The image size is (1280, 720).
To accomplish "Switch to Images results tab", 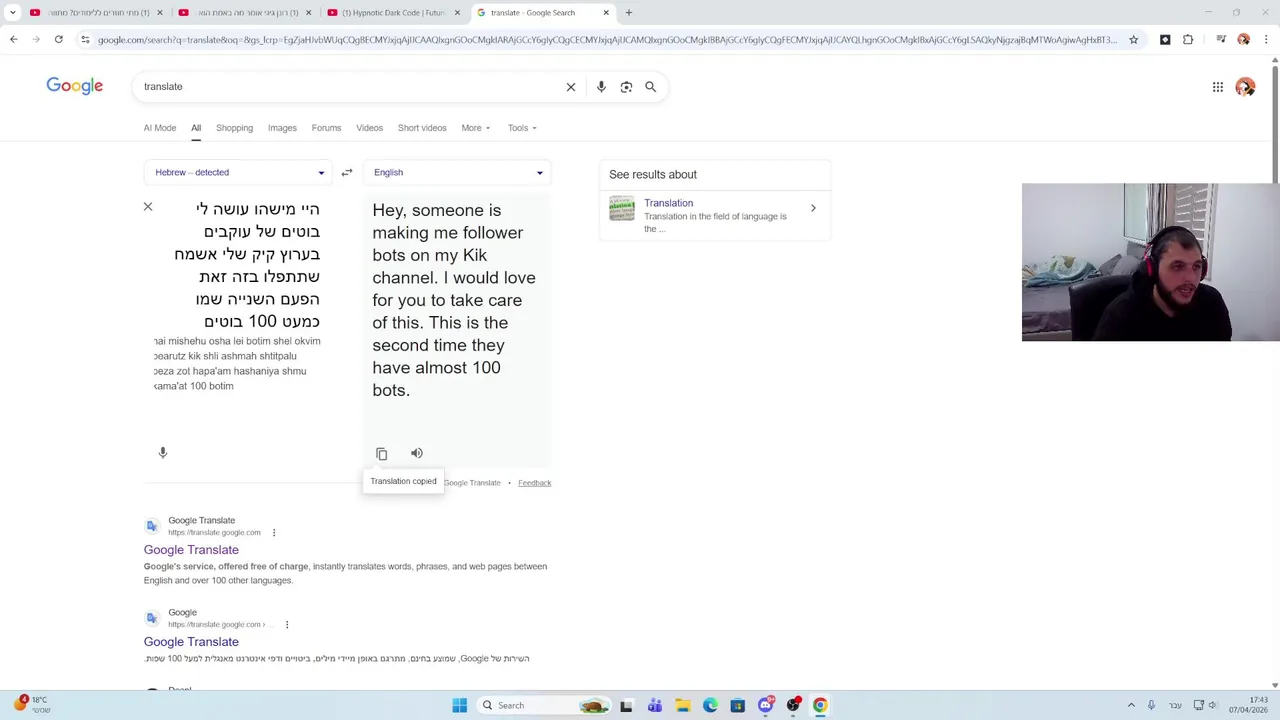I will coord(282,128).
